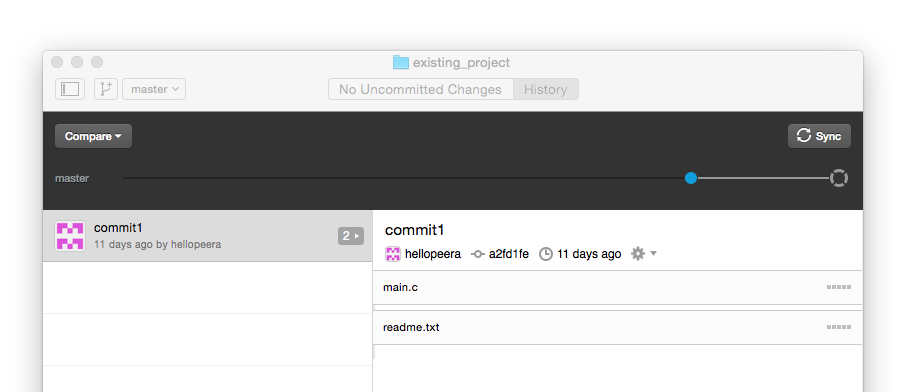Screen dimensions: 900x392
Task: Expand the 2 changed files badge
Action: [x=351, y=236]
